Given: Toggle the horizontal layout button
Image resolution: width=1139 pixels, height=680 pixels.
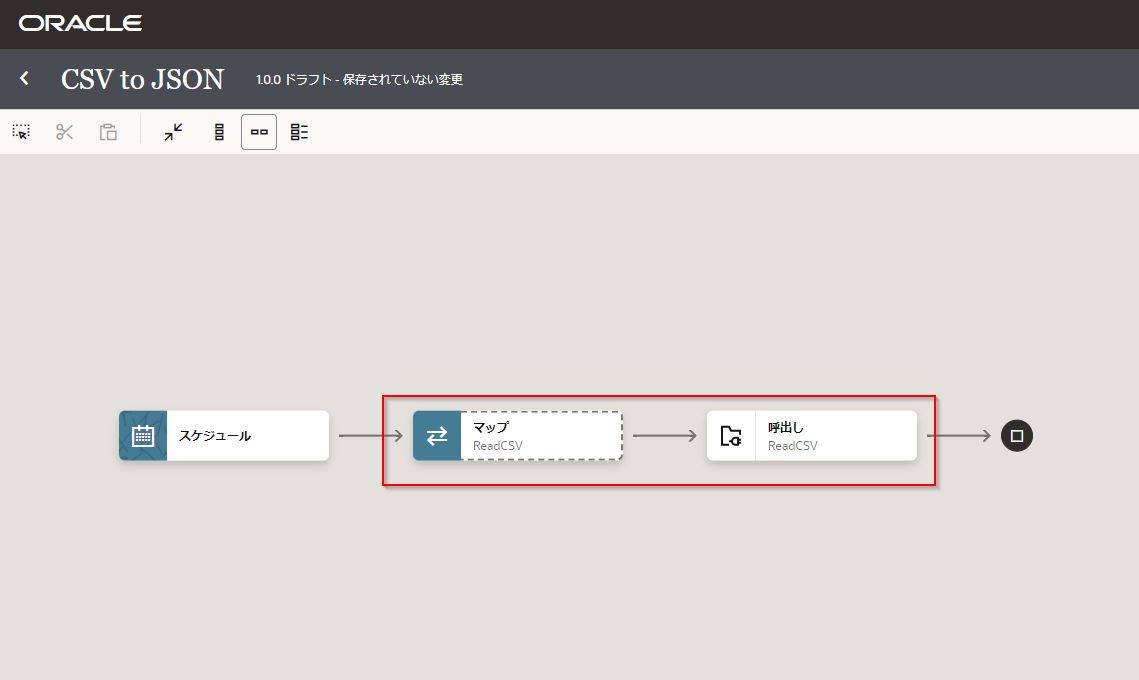Looking at the screenshot, I should tap(259, 132).
